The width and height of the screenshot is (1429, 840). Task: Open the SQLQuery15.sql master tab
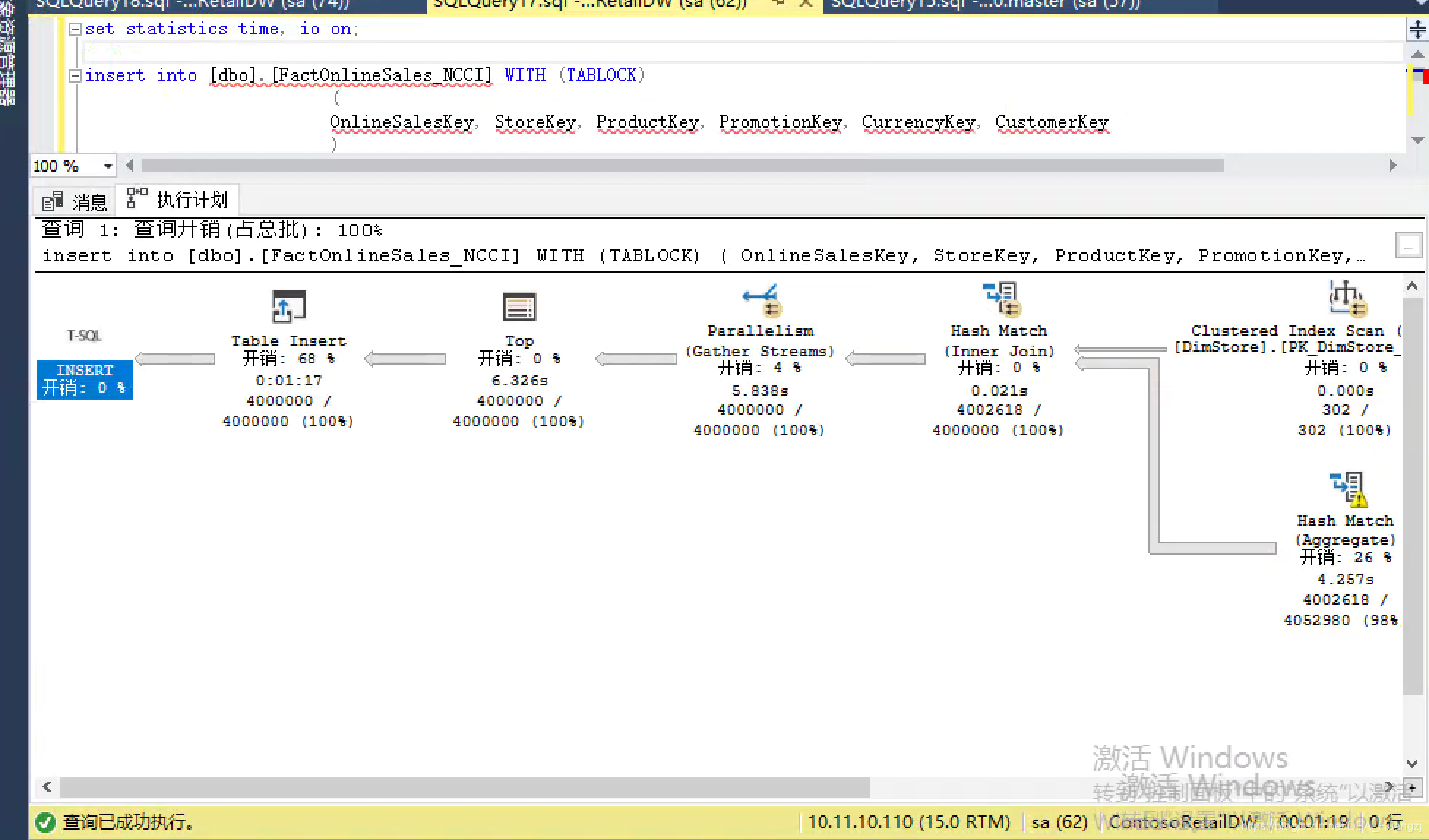(985, 4)
